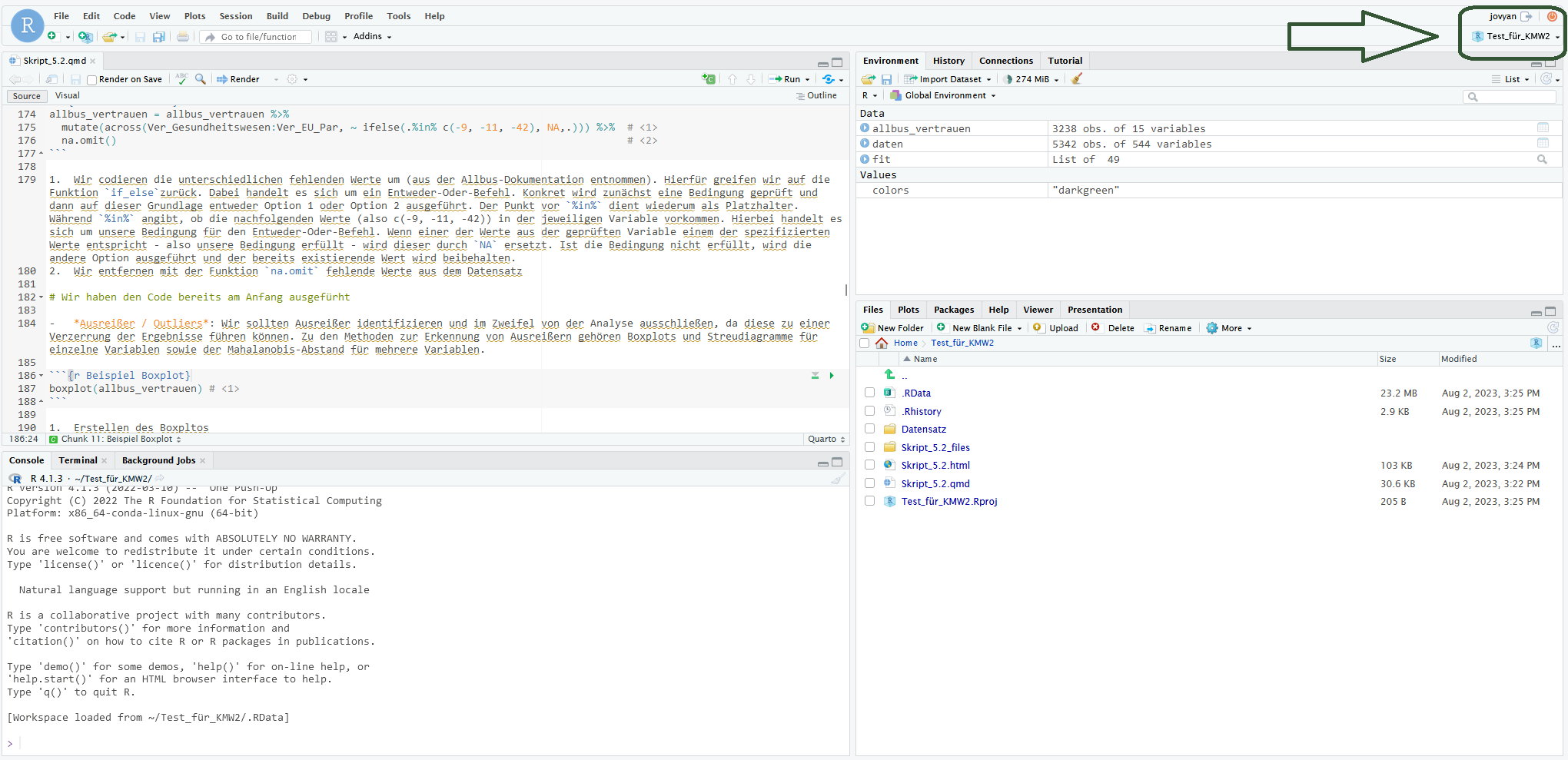Screen dimensions: 1568x760
Task: Tick the checkbox for .Rhistory file
Action: coord(869,411)
